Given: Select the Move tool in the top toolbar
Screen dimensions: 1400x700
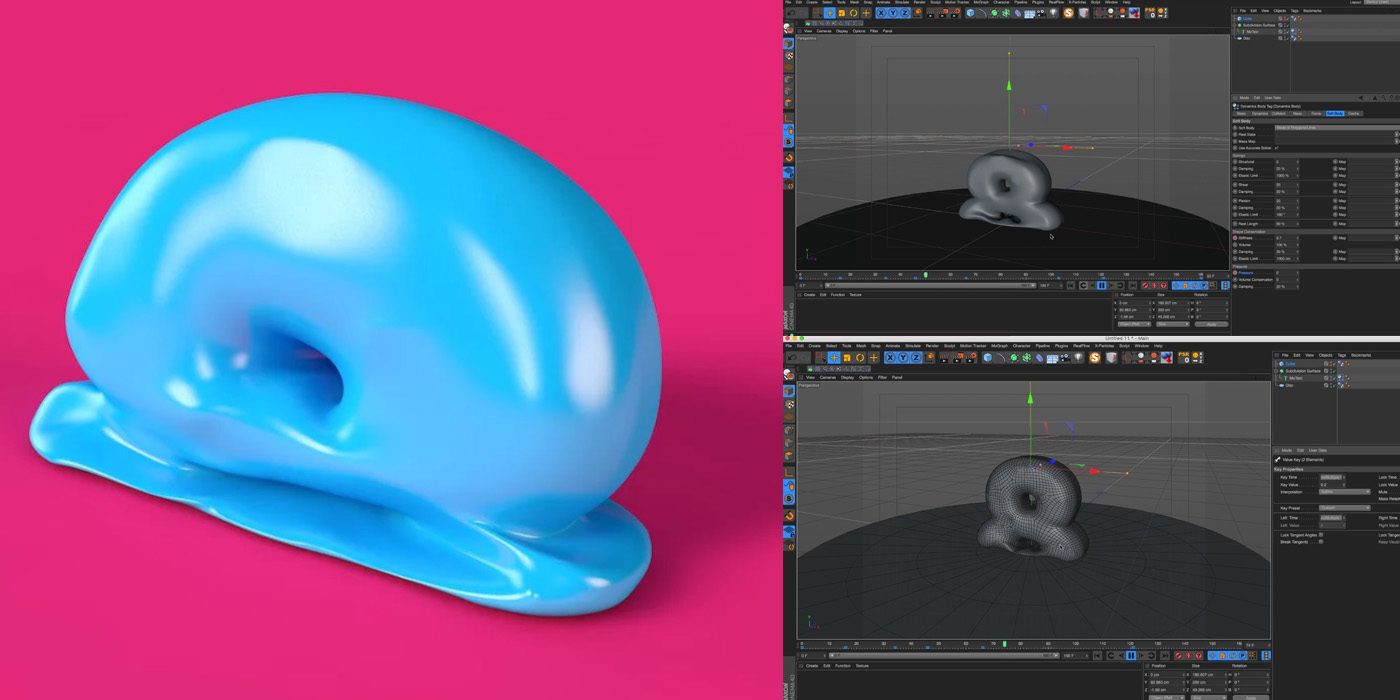Looking at the screenshot, I should pyautogui.click(x=830, y=13).
